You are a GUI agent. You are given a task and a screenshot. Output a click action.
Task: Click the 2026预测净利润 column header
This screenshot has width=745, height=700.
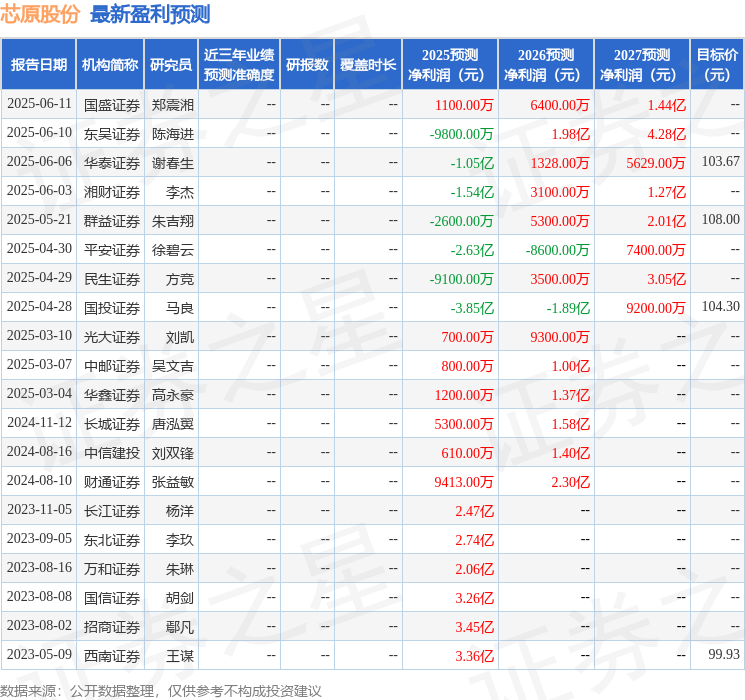click(546, 65)
